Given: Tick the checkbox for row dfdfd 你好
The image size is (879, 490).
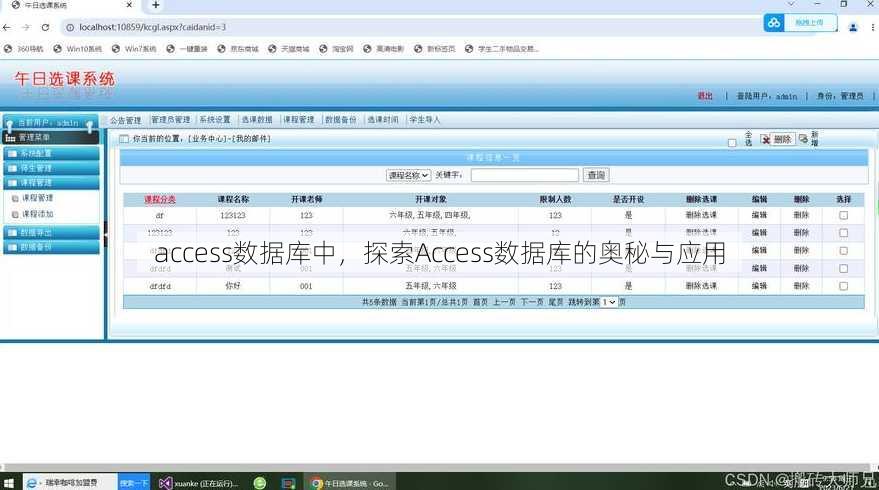Looking at the screenshot, I should click(x=843, y=286).
